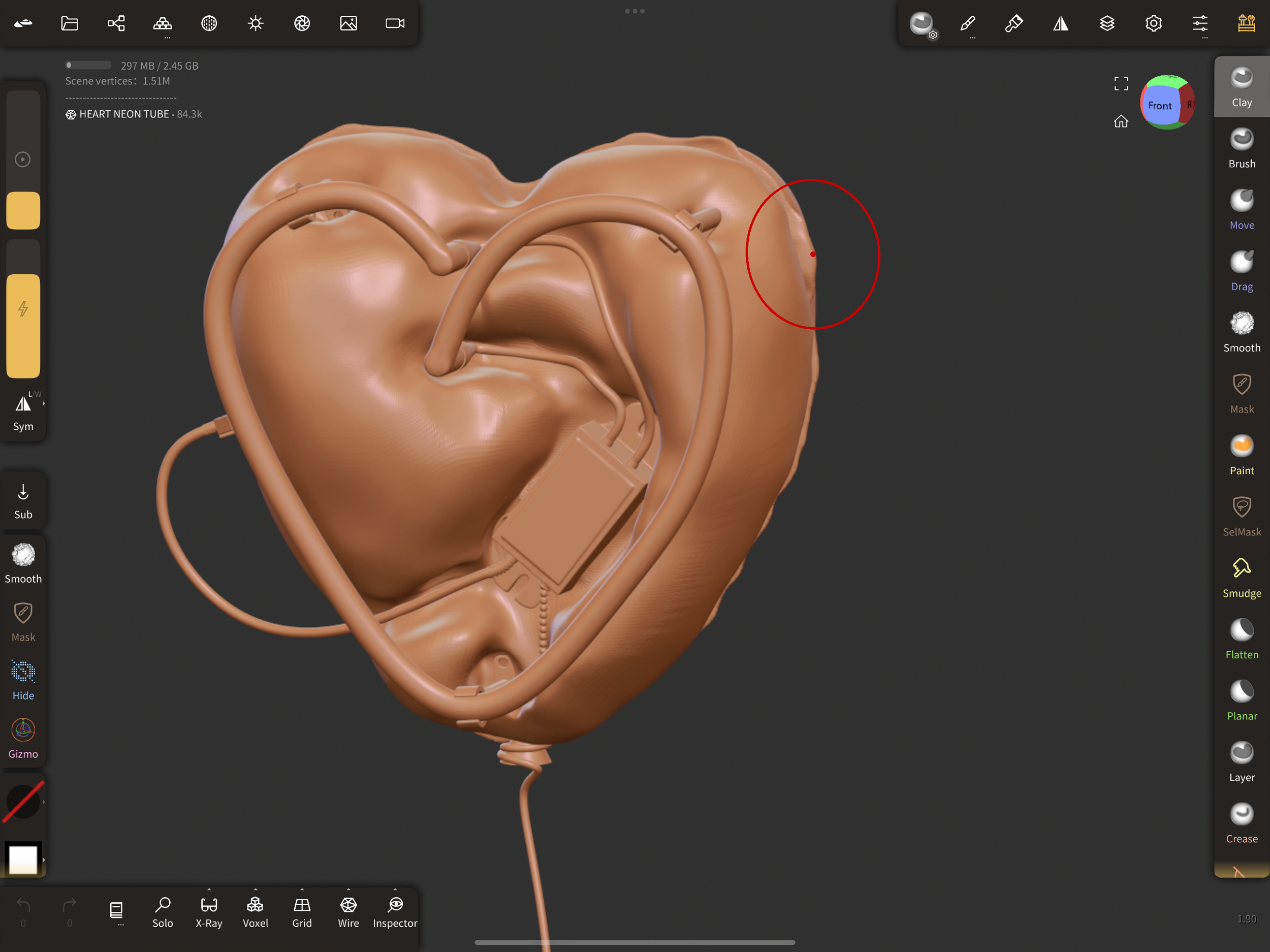The image size is (1270, 952).
Task: Pick the Crease tool
Action: point(1241,823)
